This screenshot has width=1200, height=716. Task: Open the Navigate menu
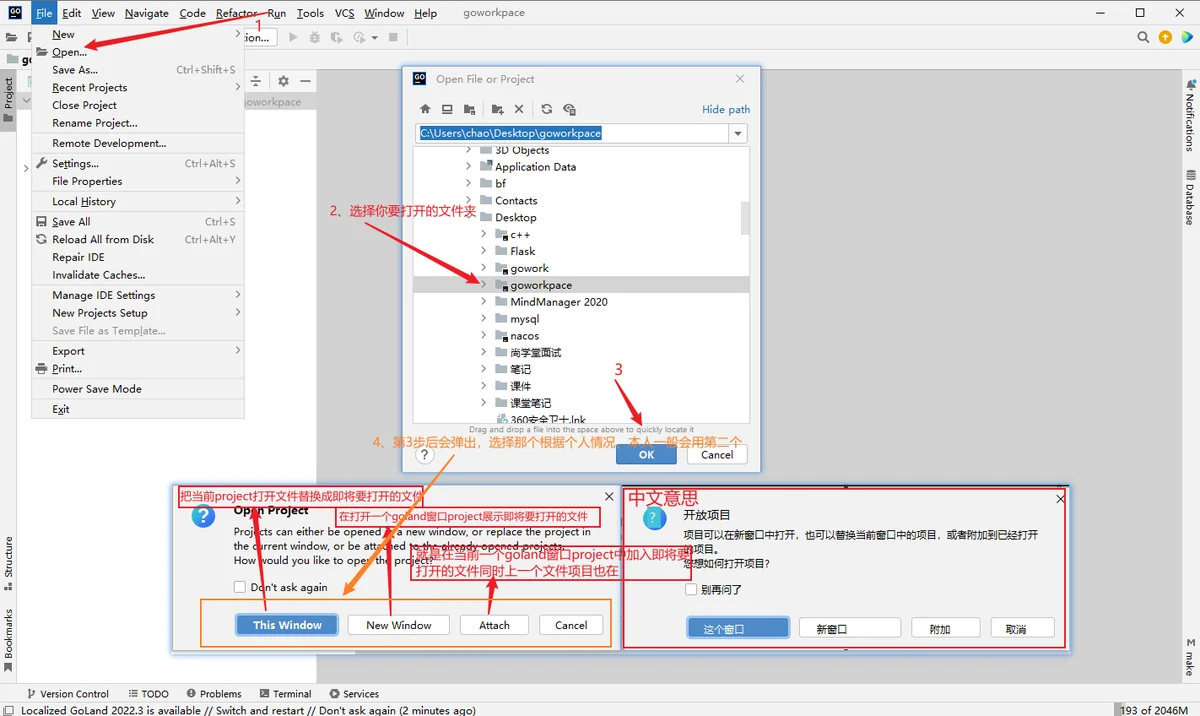tap(147, 13)
